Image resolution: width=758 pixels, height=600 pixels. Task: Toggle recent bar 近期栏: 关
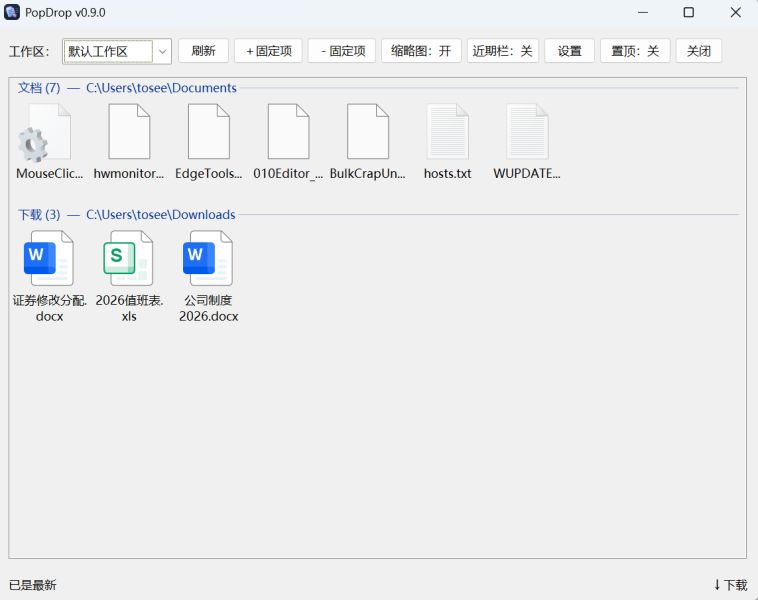[x=503, y=51]
